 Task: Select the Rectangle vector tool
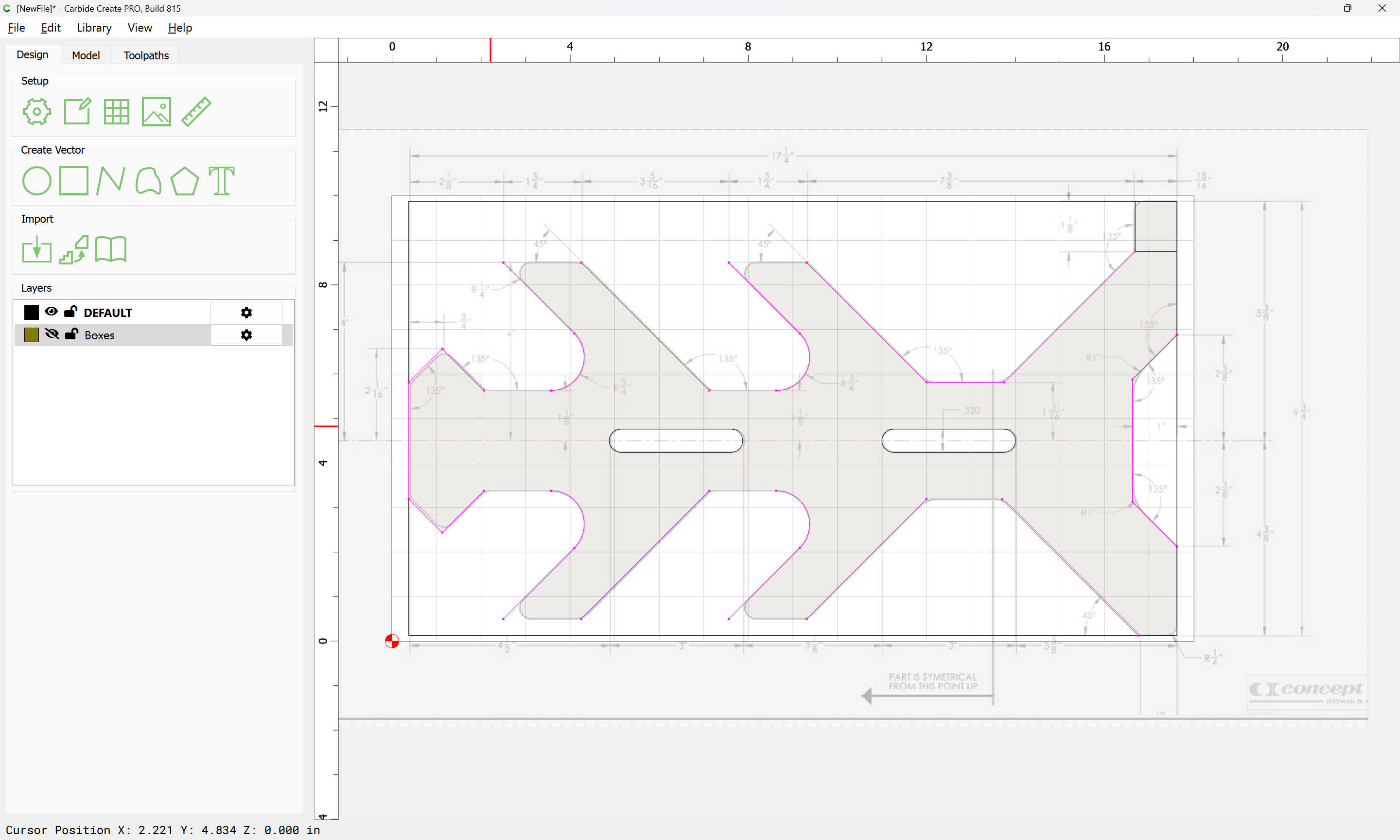pyautogui.click(x=73, y=180)
